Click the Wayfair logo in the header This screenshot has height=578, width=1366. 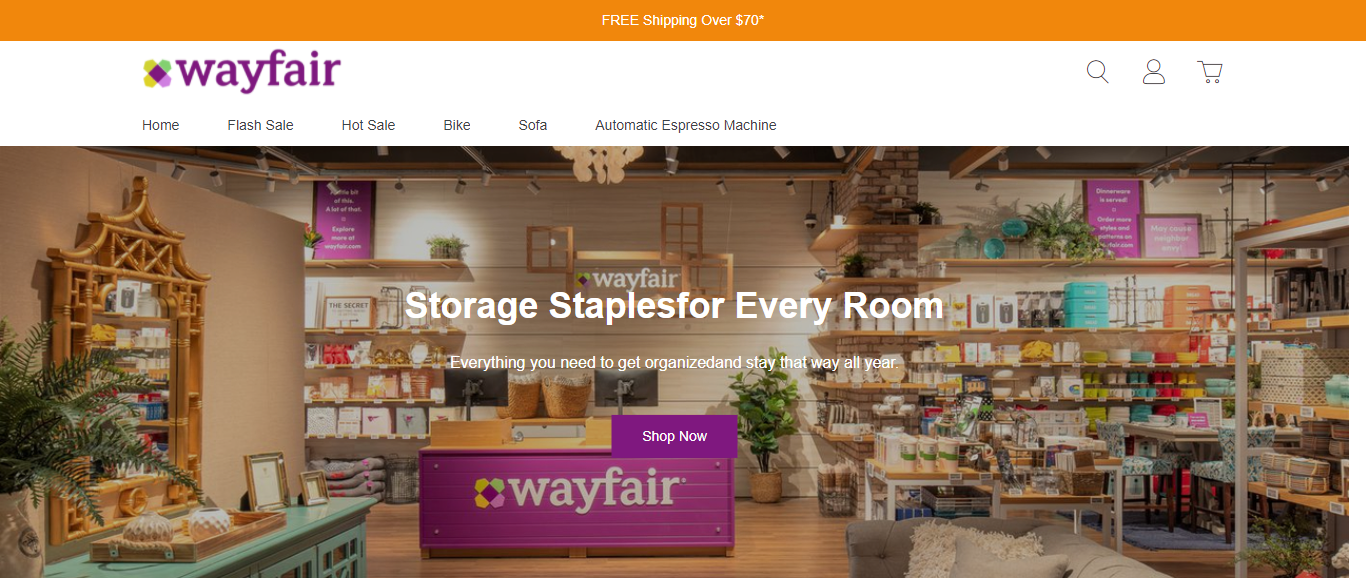click(x=242, y=72)
